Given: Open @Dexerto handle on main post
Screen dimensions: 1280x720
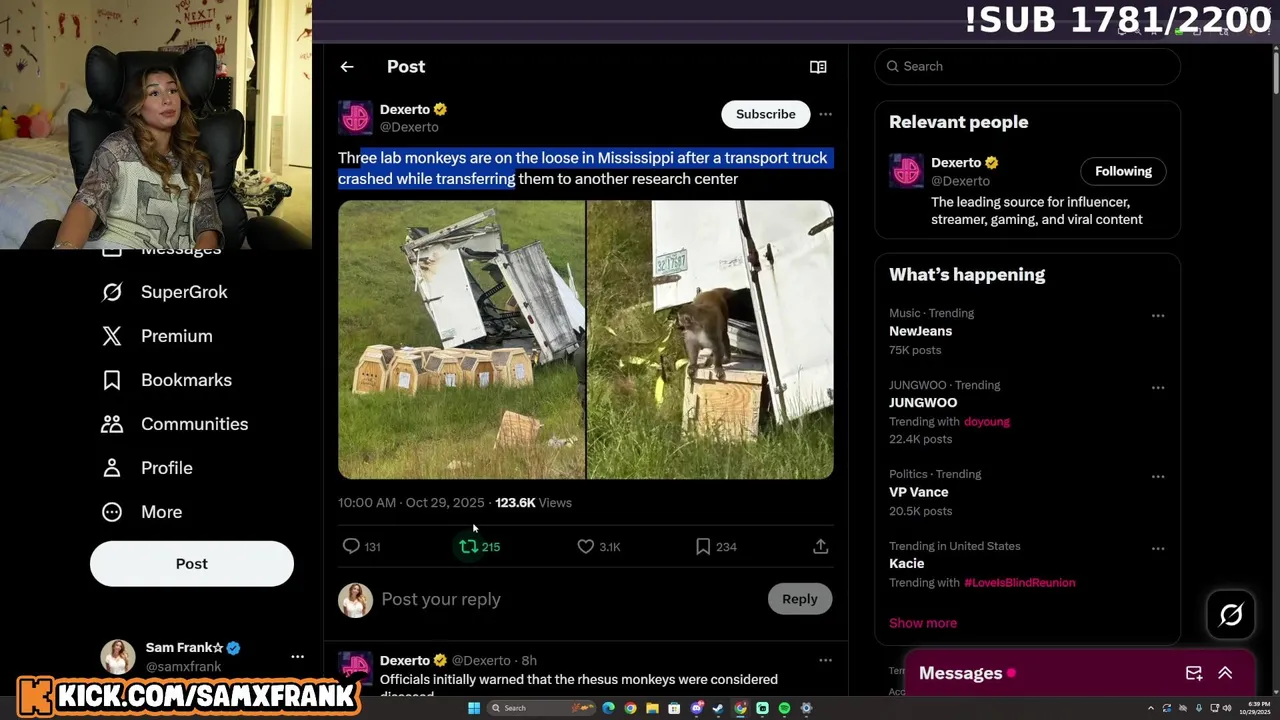Looking at the screenshot, I should click(409, 127).
